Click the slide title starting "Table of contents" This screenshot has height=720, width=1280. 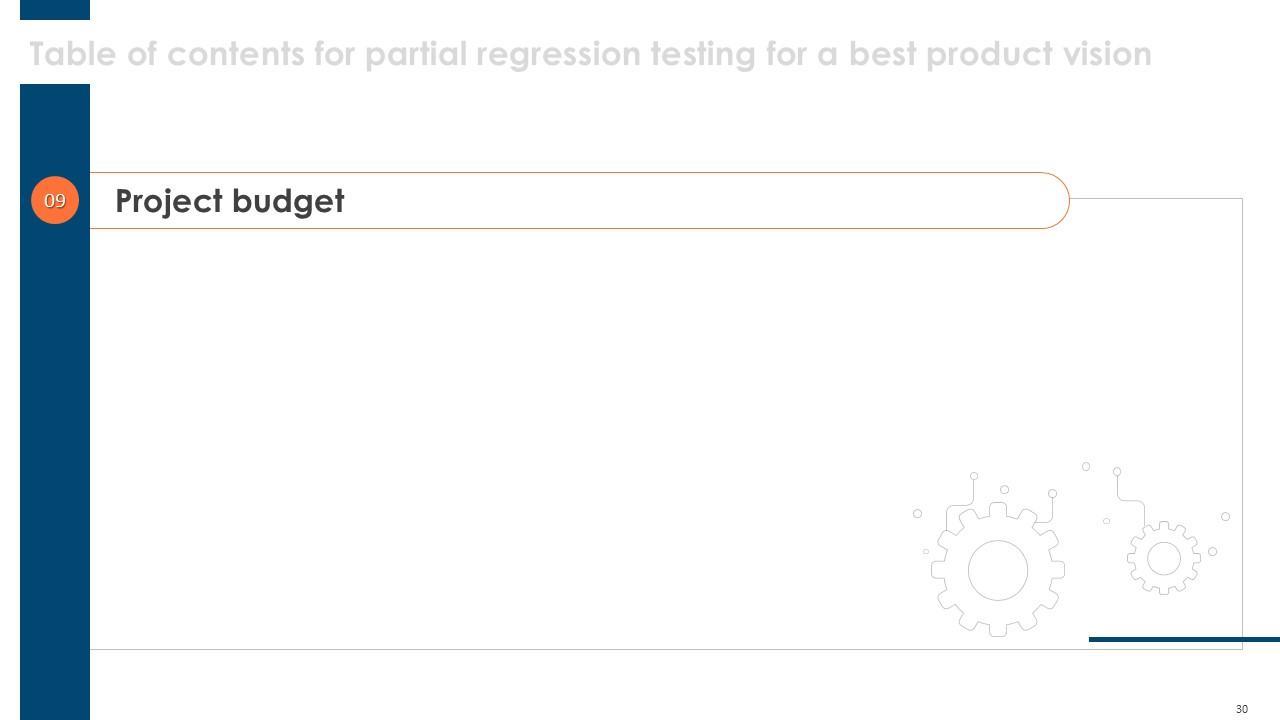tap(590, 54)
